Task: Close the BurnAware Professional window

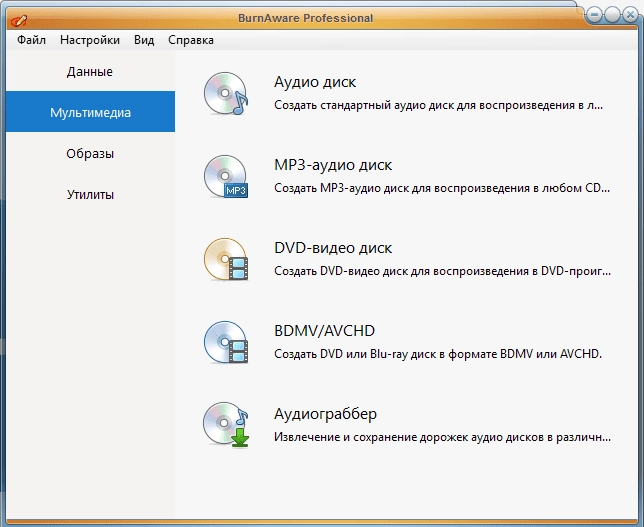Action: (630, 15)
